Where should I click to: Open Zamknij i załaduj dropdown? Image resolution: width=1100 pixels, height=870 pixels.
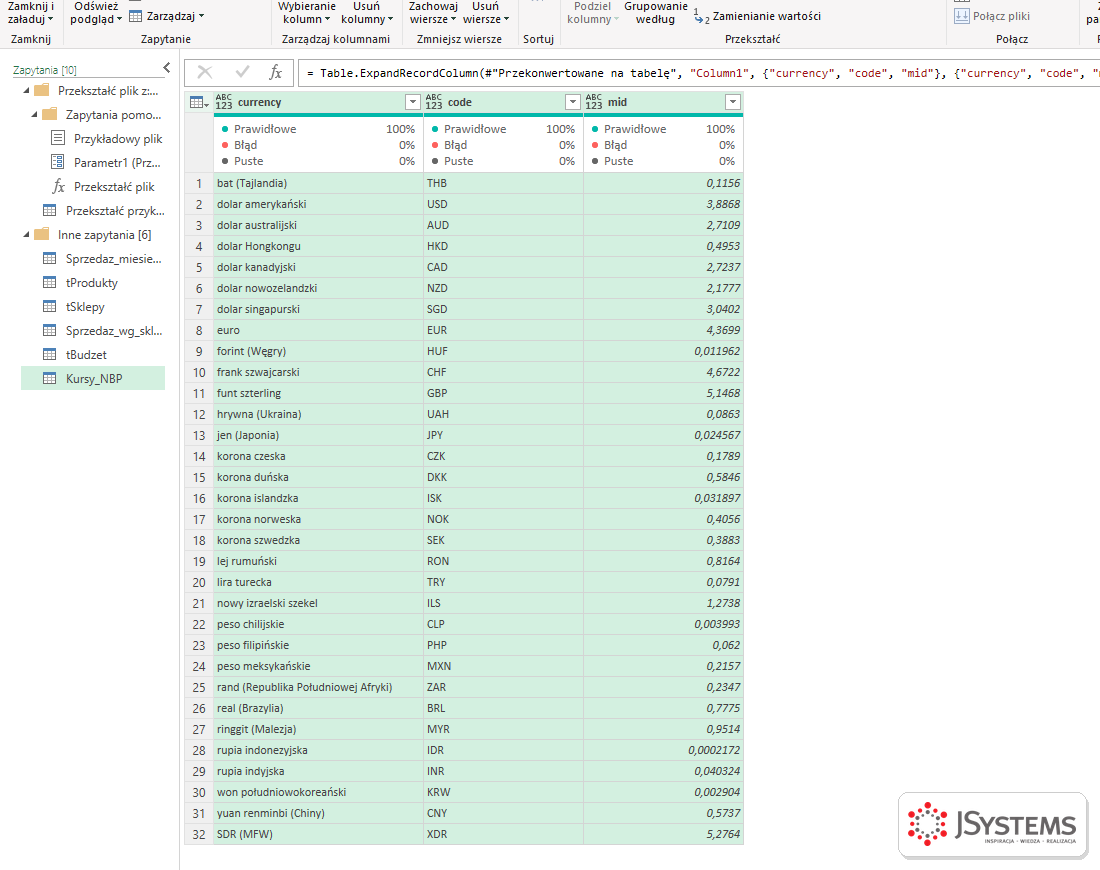(31, 13)
